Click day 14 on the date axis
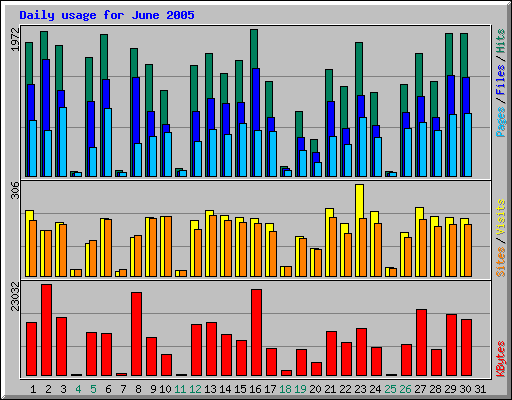This screenshot has width=512, height=400. [225, 389]
